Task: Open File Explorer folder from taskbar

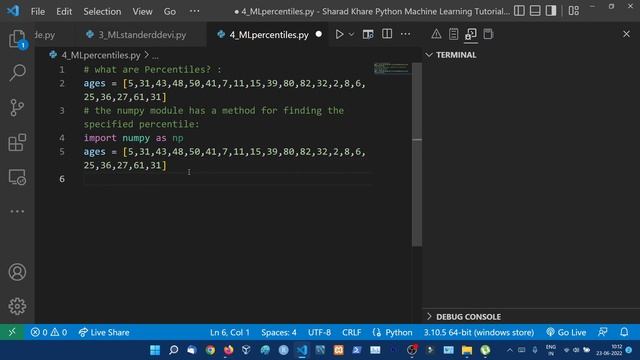Action: tap(467, 350)
